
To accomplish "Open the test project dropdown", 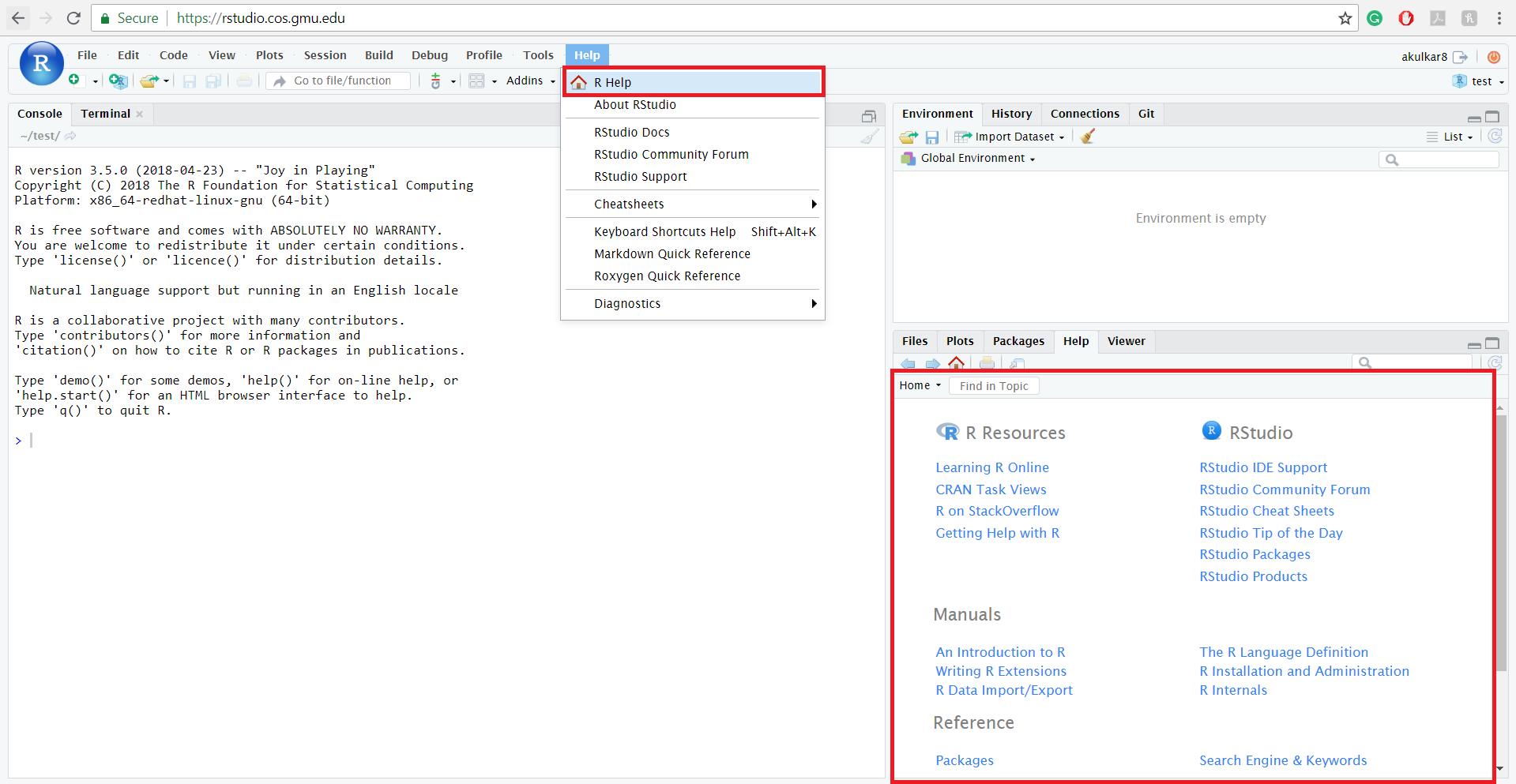I will (1479, 81).
